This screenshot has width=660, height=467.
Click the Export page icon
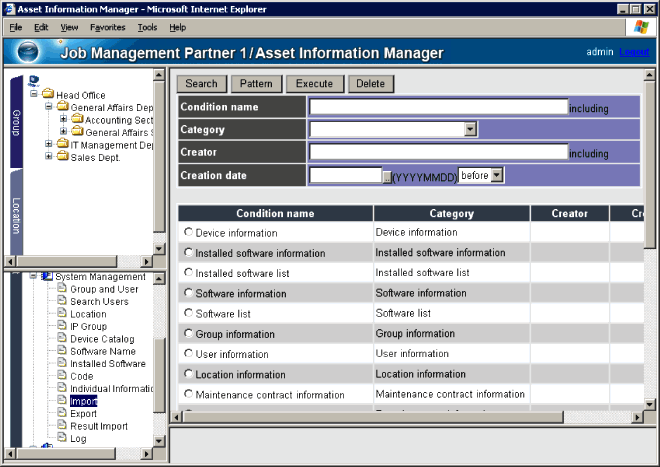pyautogui.click(x=62, y=413)
